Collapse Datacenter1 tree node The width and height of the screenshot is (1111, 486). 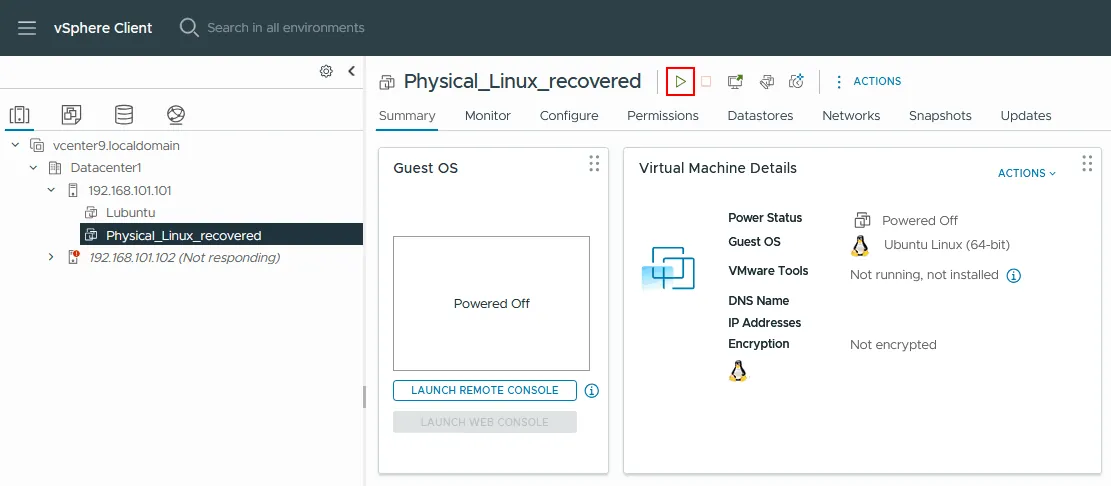click(33, 168)
